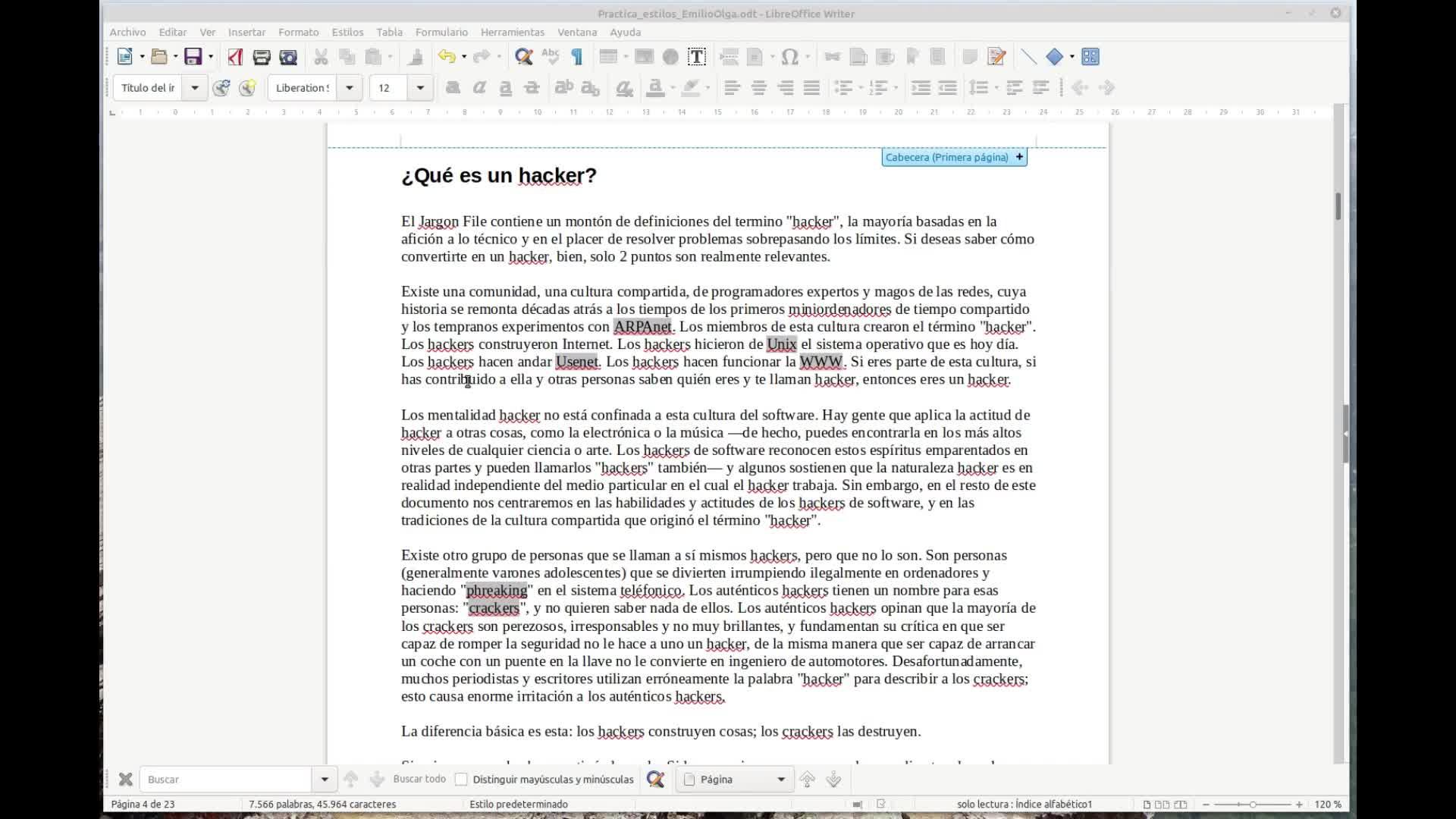This screenshot has height=819, width=1456.
Task: Click the Print Preview icon
Action: [x=288, y=57]
